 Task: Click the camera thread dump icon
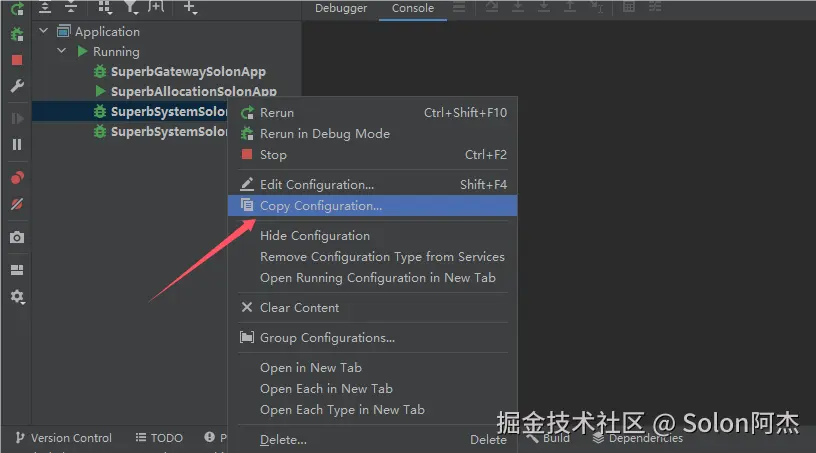[x=17, y=237]
